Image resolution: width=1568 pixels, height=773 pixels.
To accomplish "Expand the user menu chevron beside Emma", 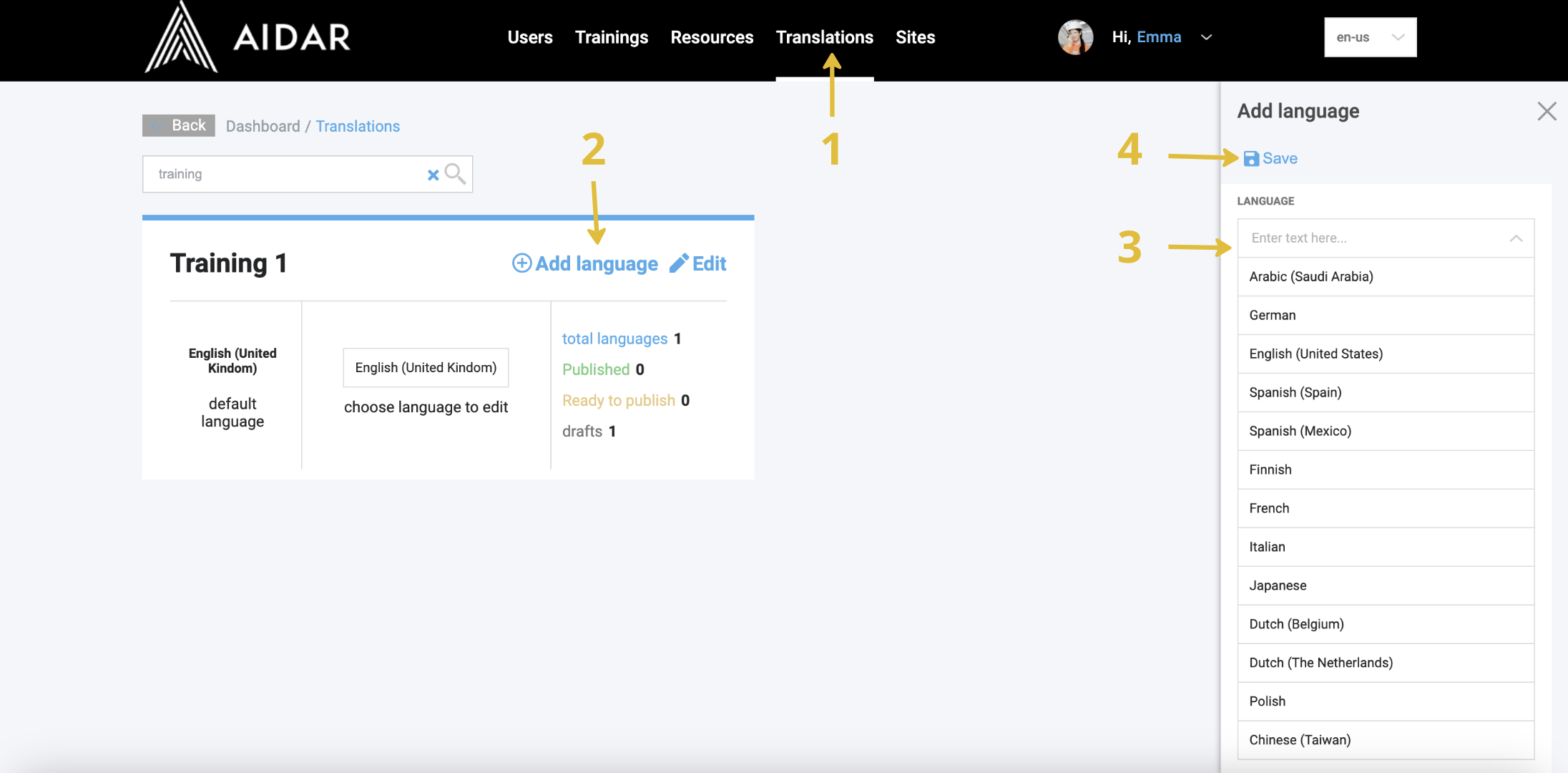I will 1206,37.
